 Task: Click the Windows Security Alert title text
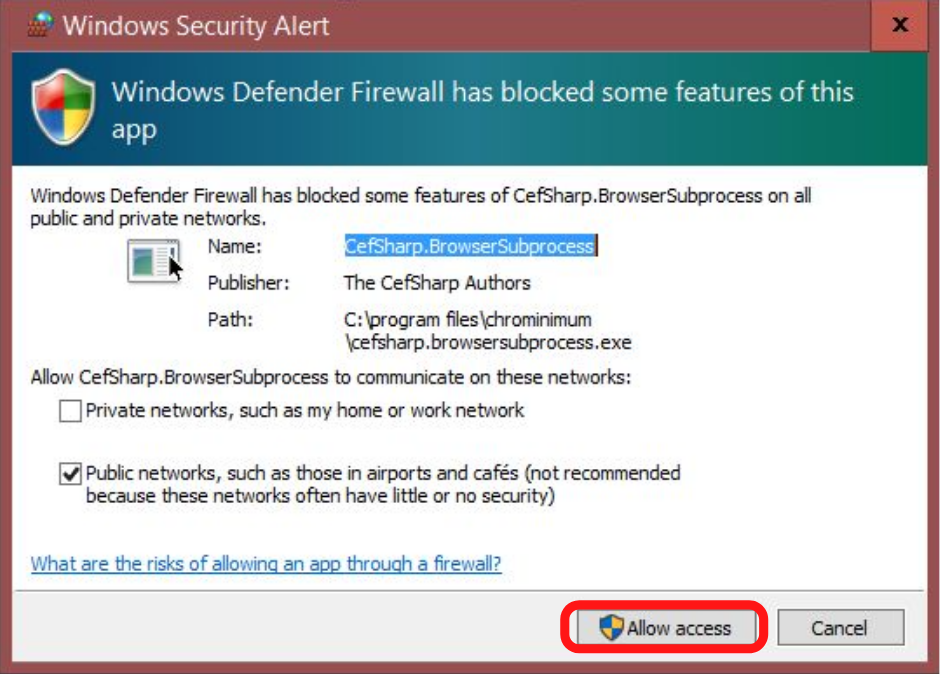coord(196,25)
